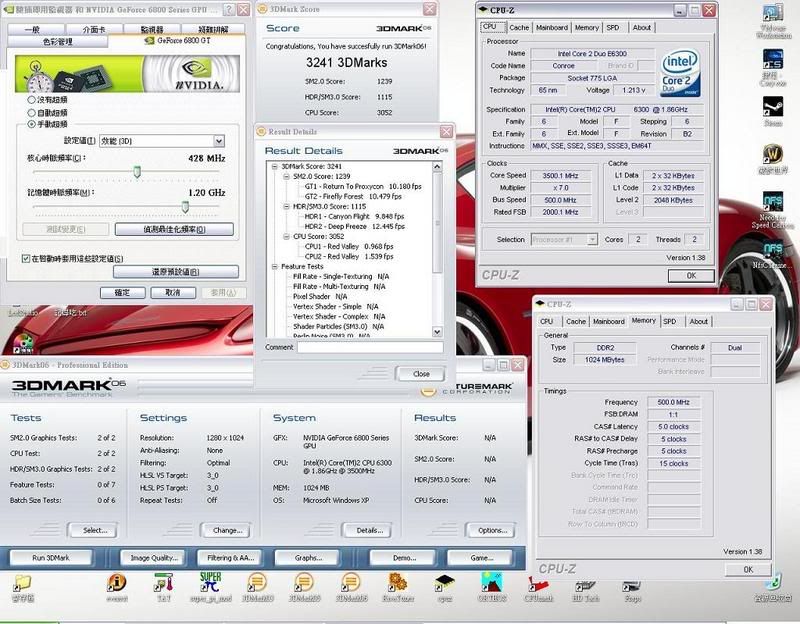The image size is (800, 624).
Task: Switch to the Cache tab in CPU-Z
Action: coord(519,28)
